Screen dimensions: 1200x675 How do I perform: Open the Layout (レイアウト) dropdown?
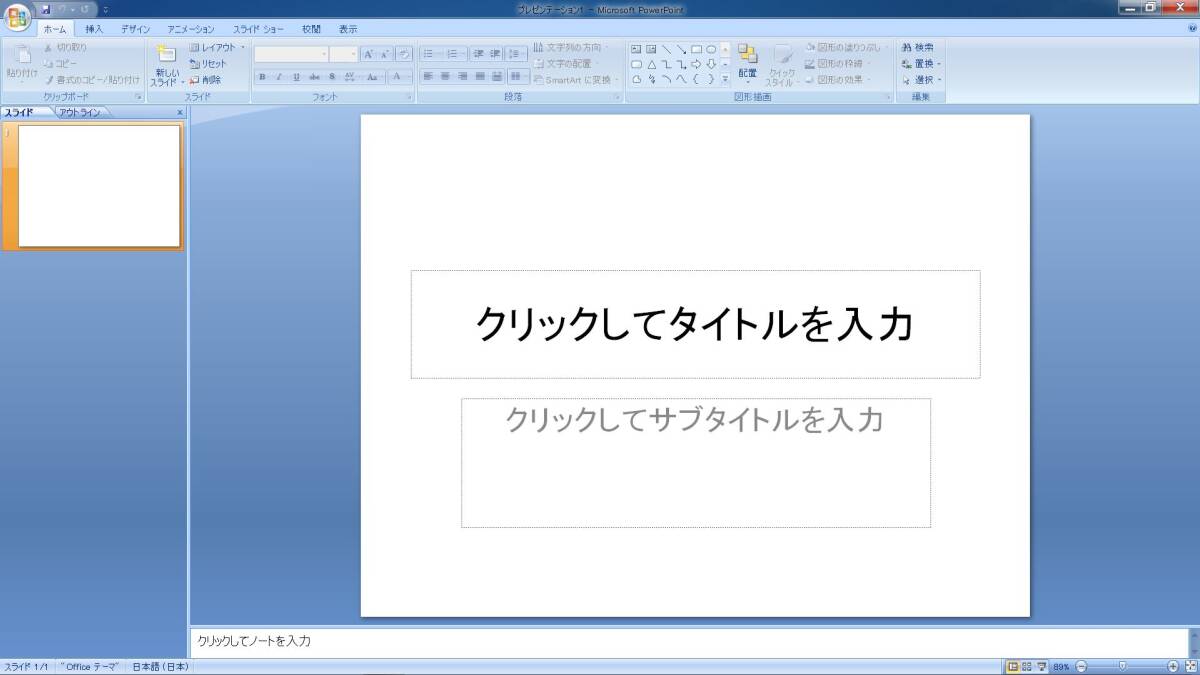tap(214, 47)
